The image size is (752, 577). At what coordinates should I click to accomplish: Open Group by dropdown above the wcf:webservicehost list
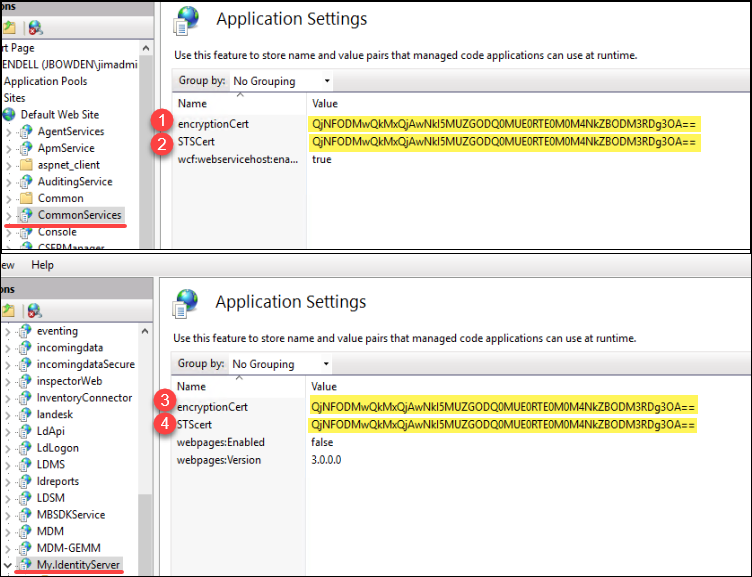(281, 80)
